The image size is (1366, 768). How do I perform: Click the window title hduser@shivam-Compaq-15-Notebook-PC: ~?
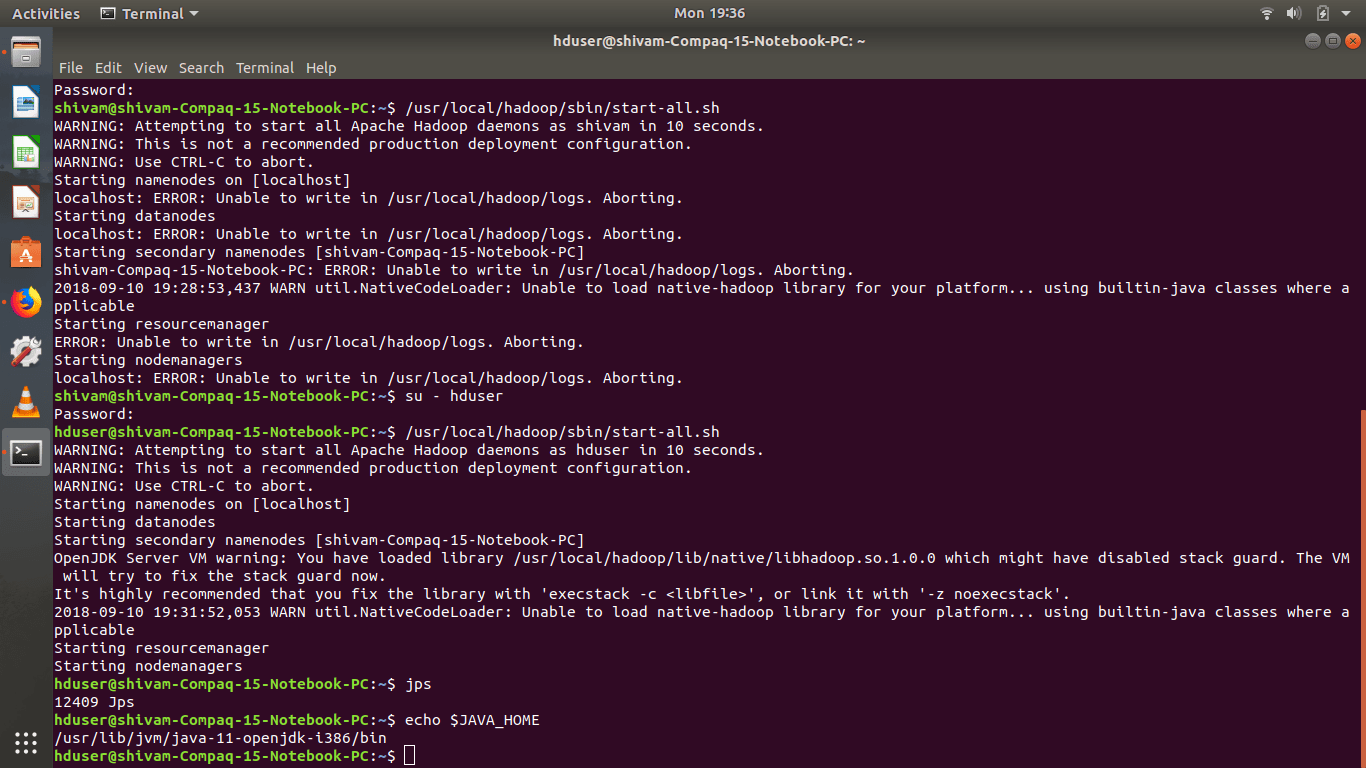click(x=709, y=41)
